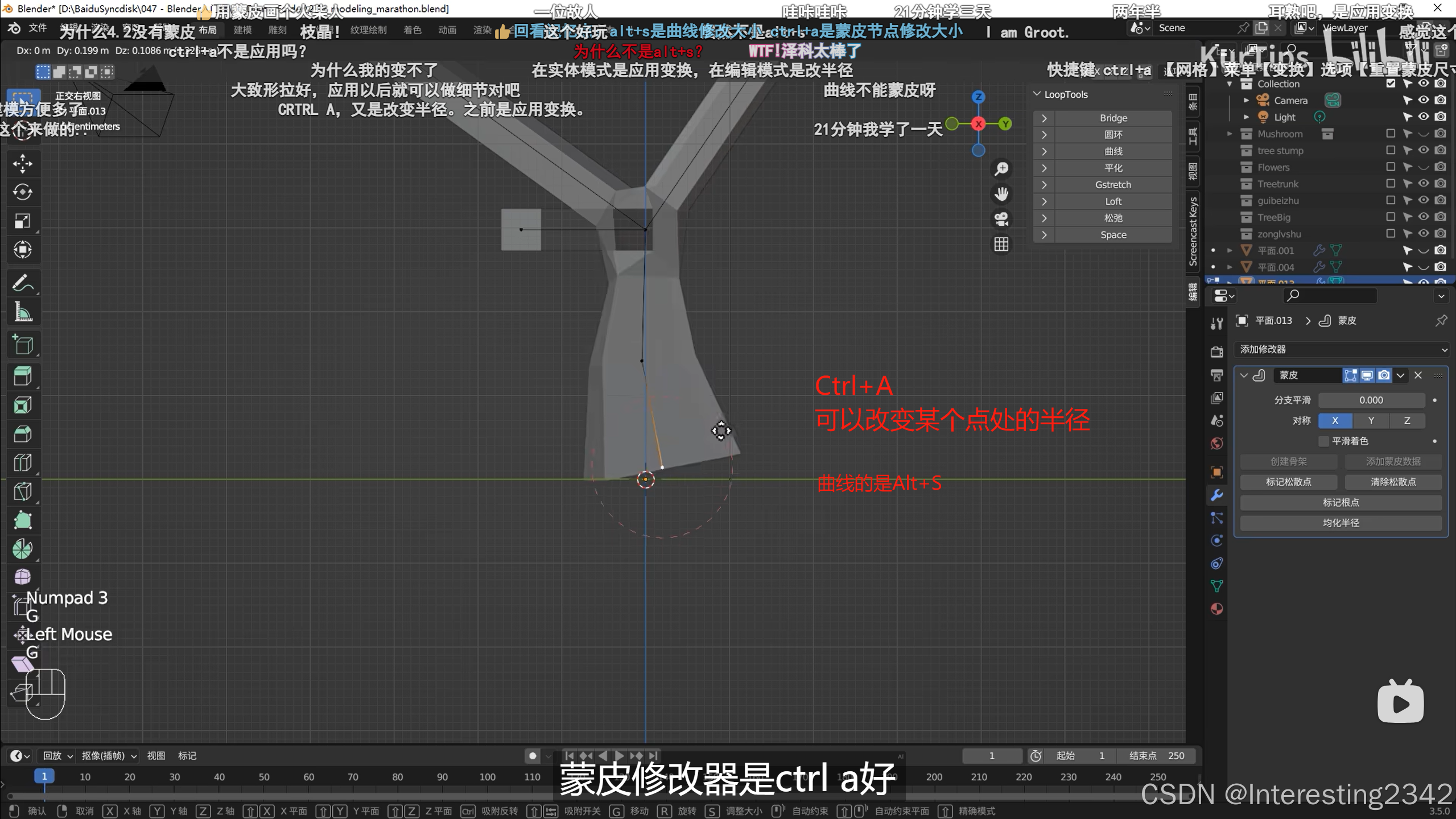Image resolution: width=1456 pixels, height=819 pixels.
Task: Open the 回放 menu in timeline
Action: pos(57,756)
